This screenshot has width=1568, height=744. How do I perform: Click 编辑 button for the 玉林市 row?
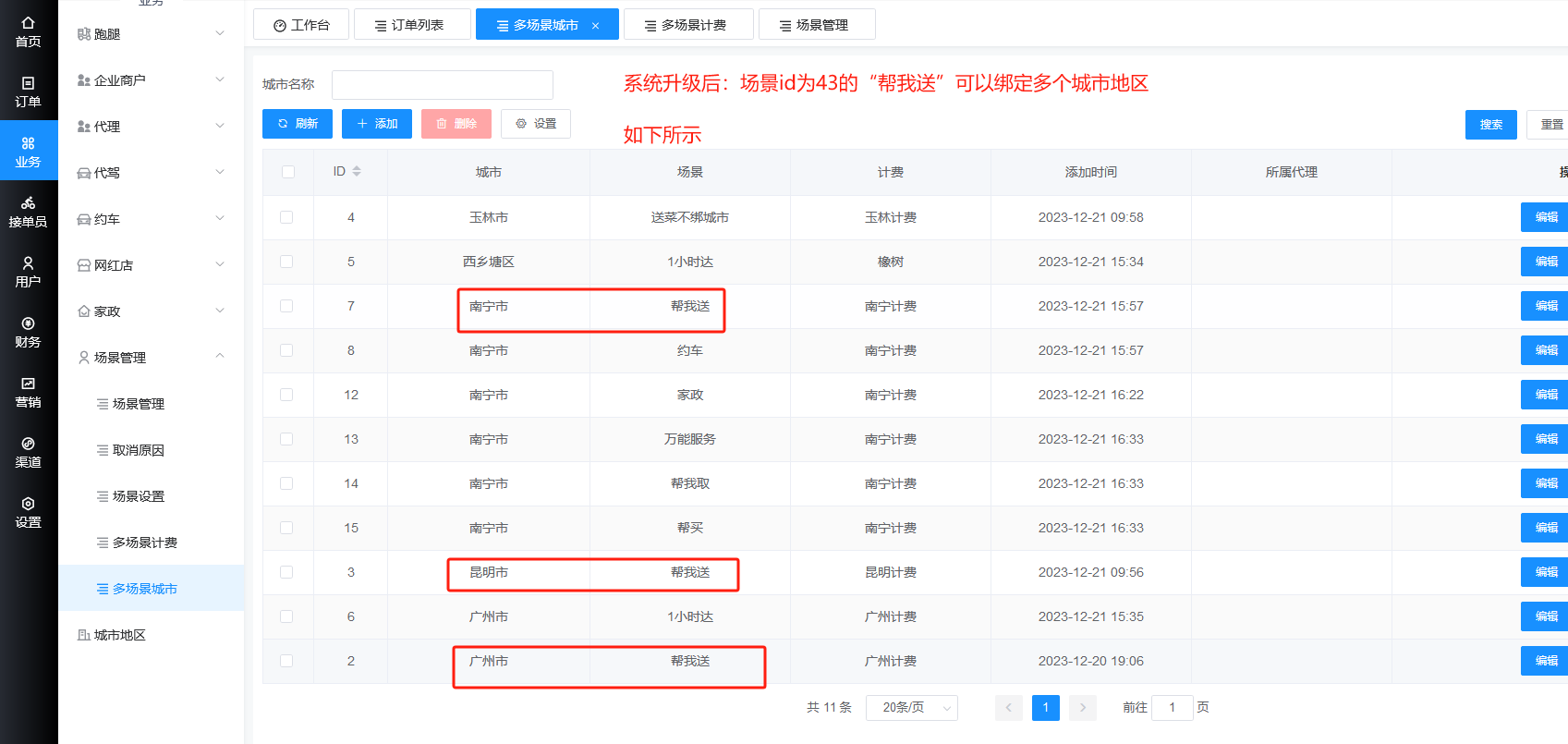1545,217
